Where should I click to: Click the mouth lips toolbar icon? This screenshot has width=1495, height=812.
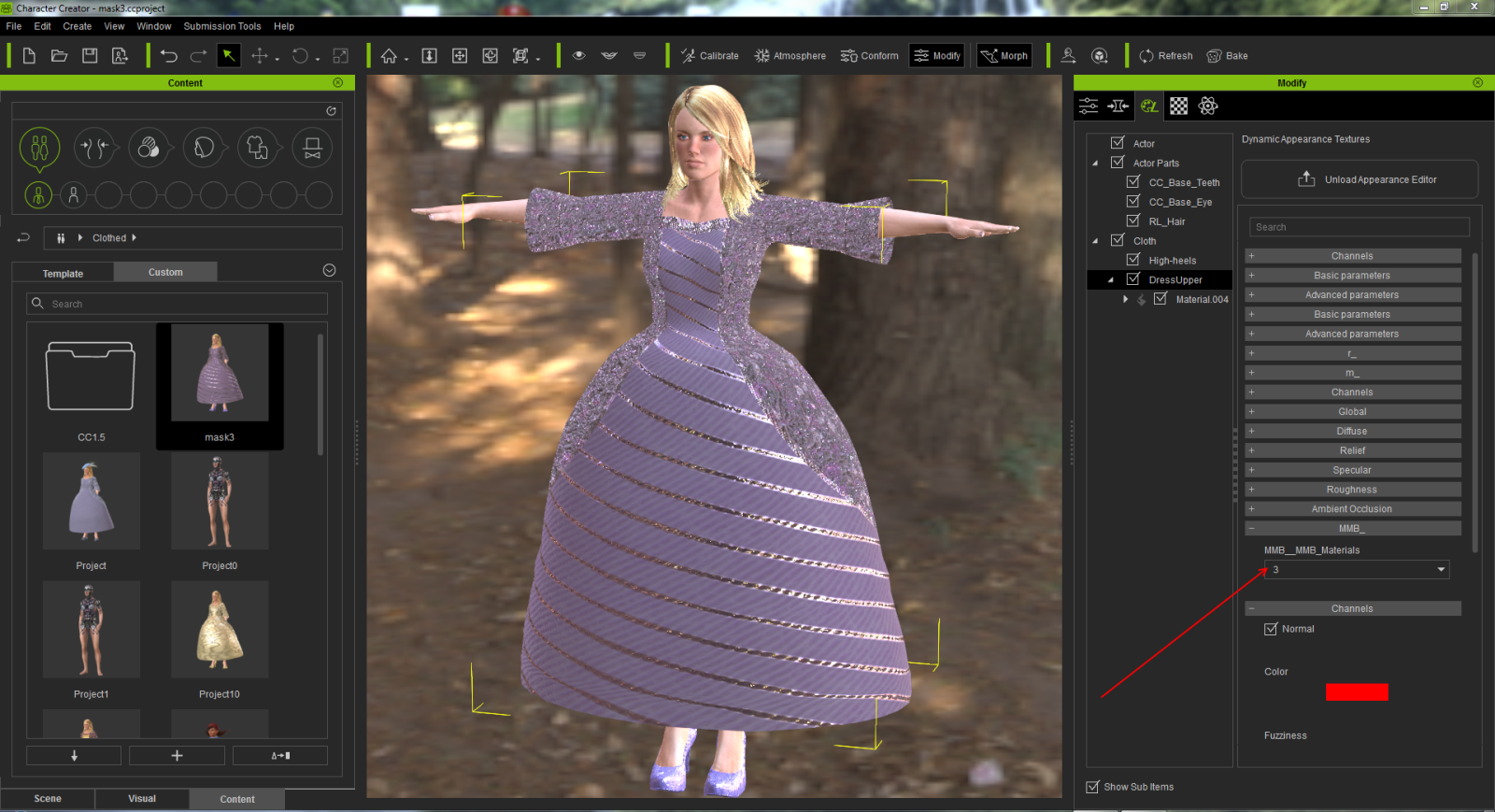click(x=609, y=56)
